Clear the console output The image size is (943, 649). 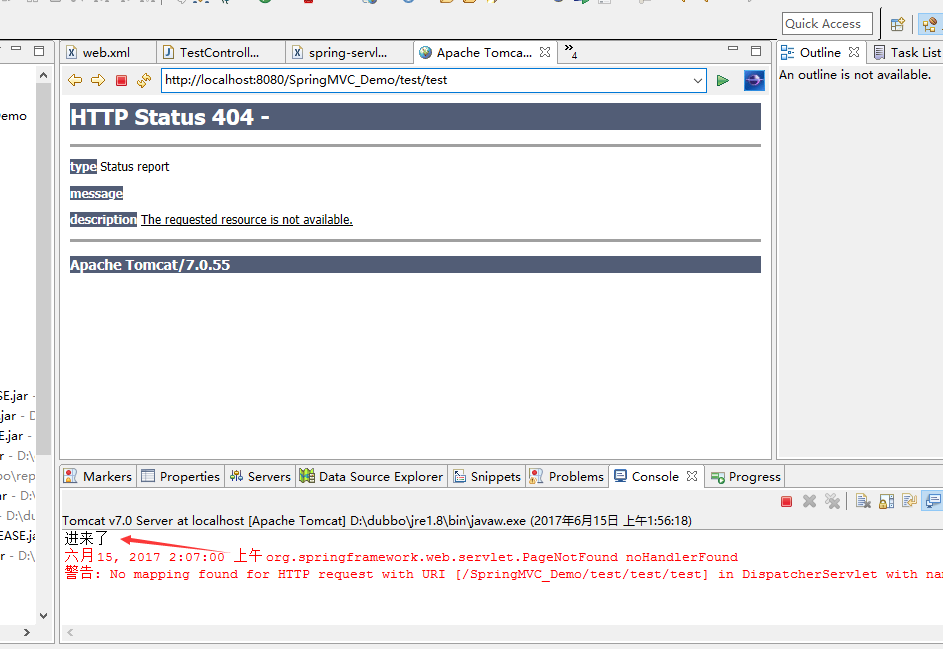tap(861, 501)
